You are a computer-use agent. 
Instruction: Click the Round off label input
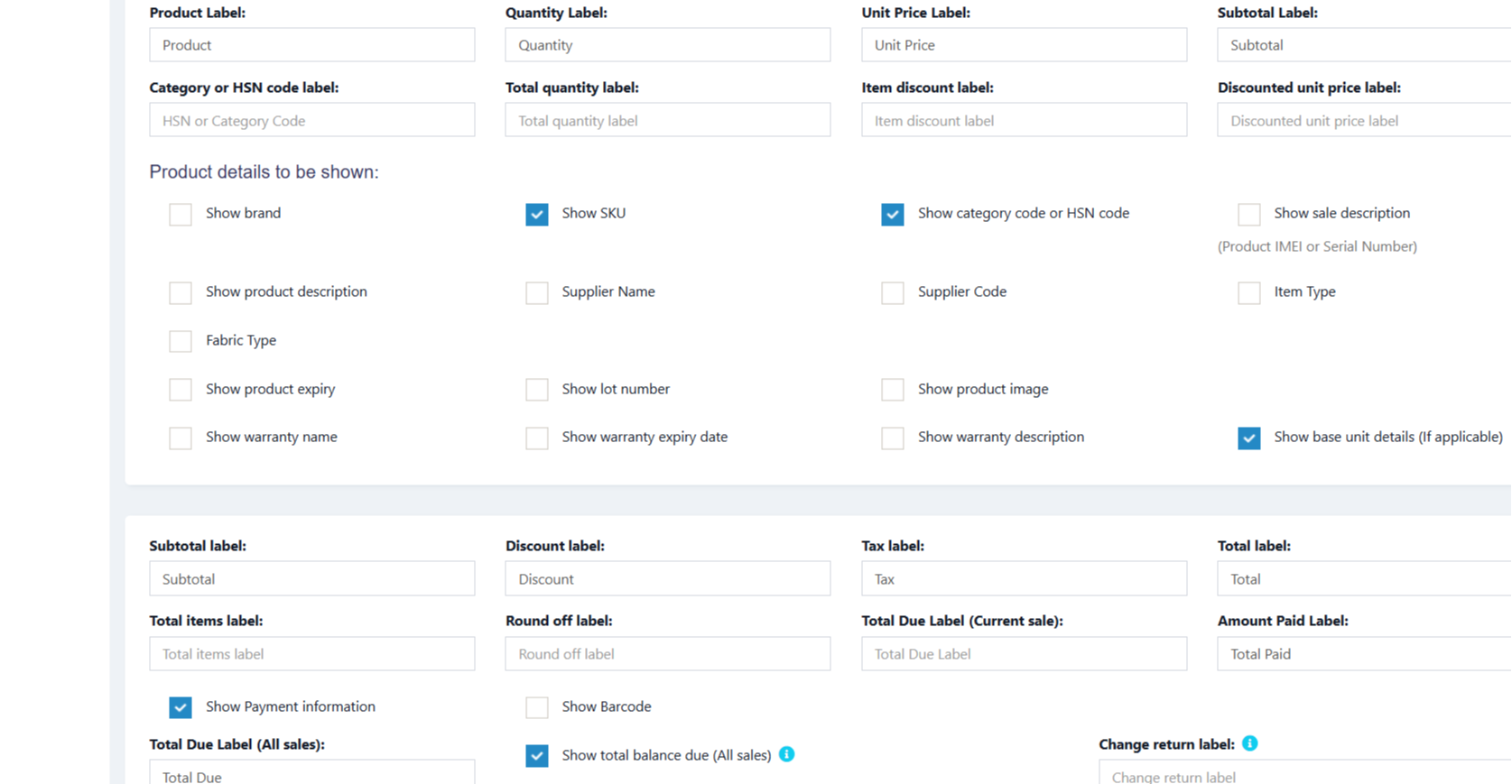click(x=667, y=654)
